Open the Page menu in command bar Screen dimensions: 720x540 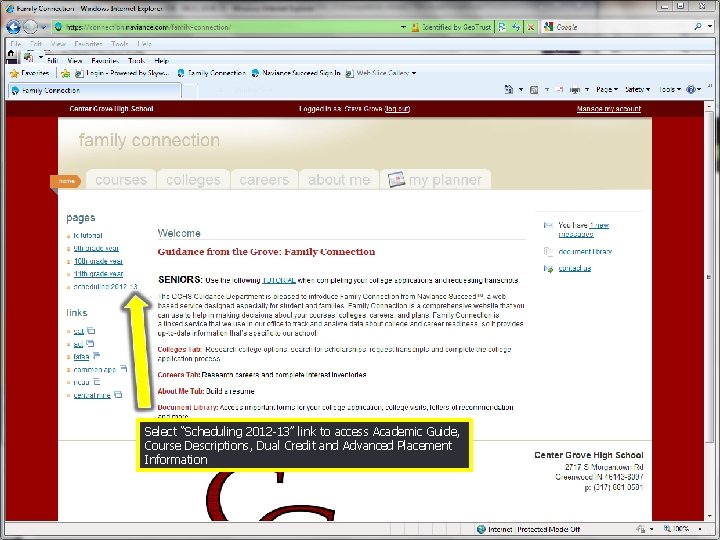pyautogui.click(x=607, y=90)
